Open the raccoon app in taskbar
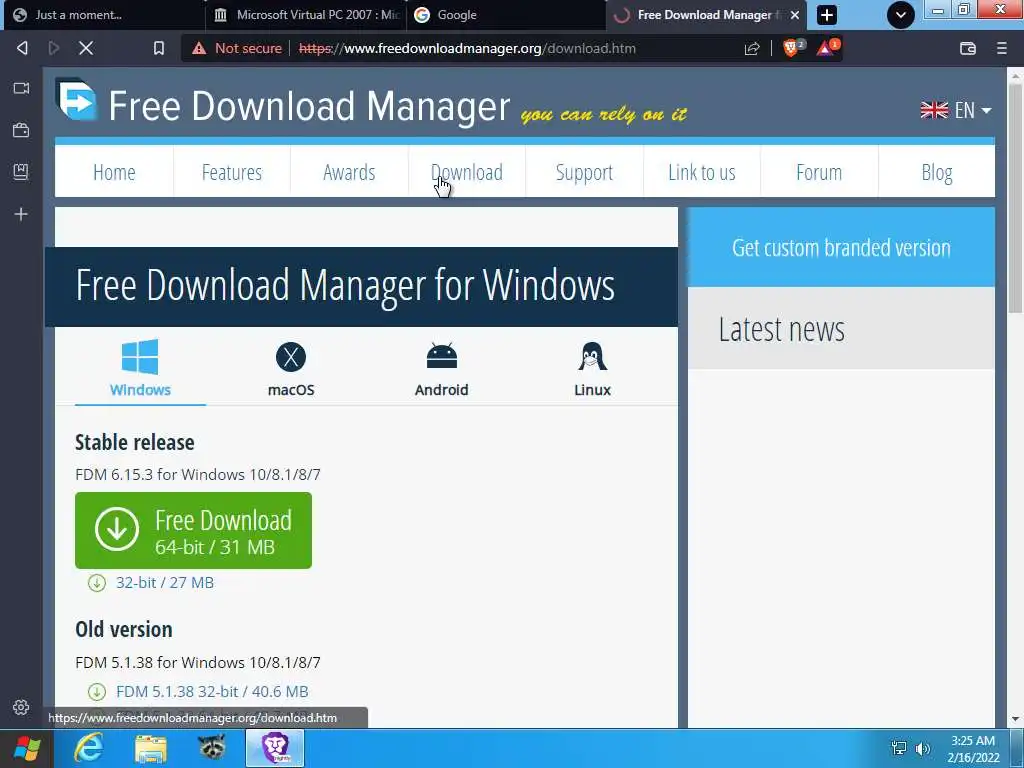The width and height of the screenshot is (1024, 768). point(212,748)
